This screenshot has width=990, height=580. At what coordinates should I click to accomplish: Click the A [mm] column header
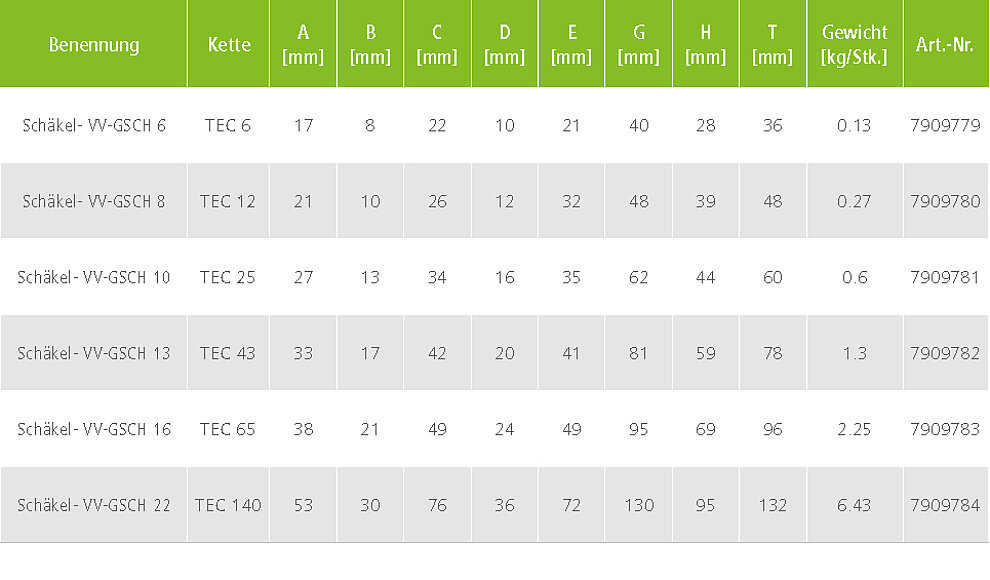(303, 45)
